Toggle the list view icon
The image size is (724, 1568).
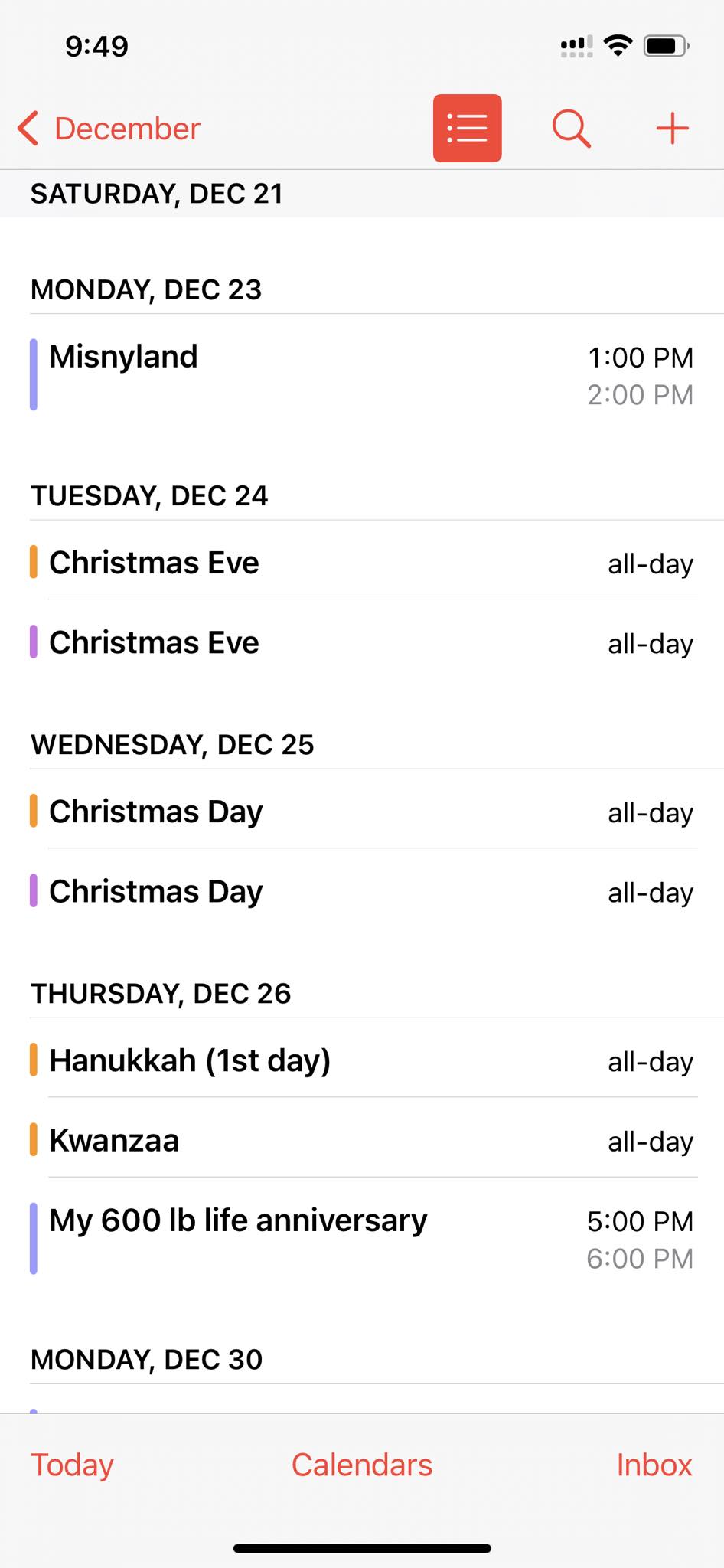tap(467, 128)
